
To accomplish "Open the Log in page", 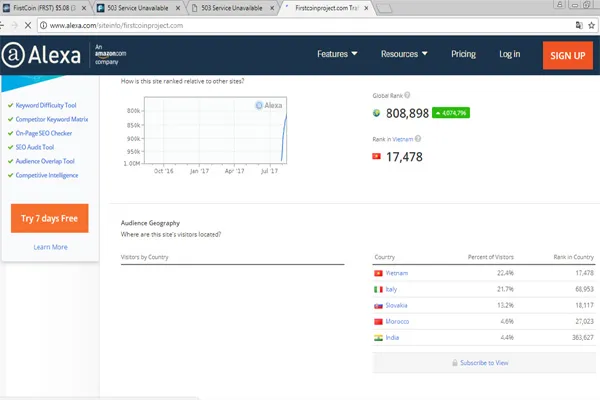I will pos(509,54).
